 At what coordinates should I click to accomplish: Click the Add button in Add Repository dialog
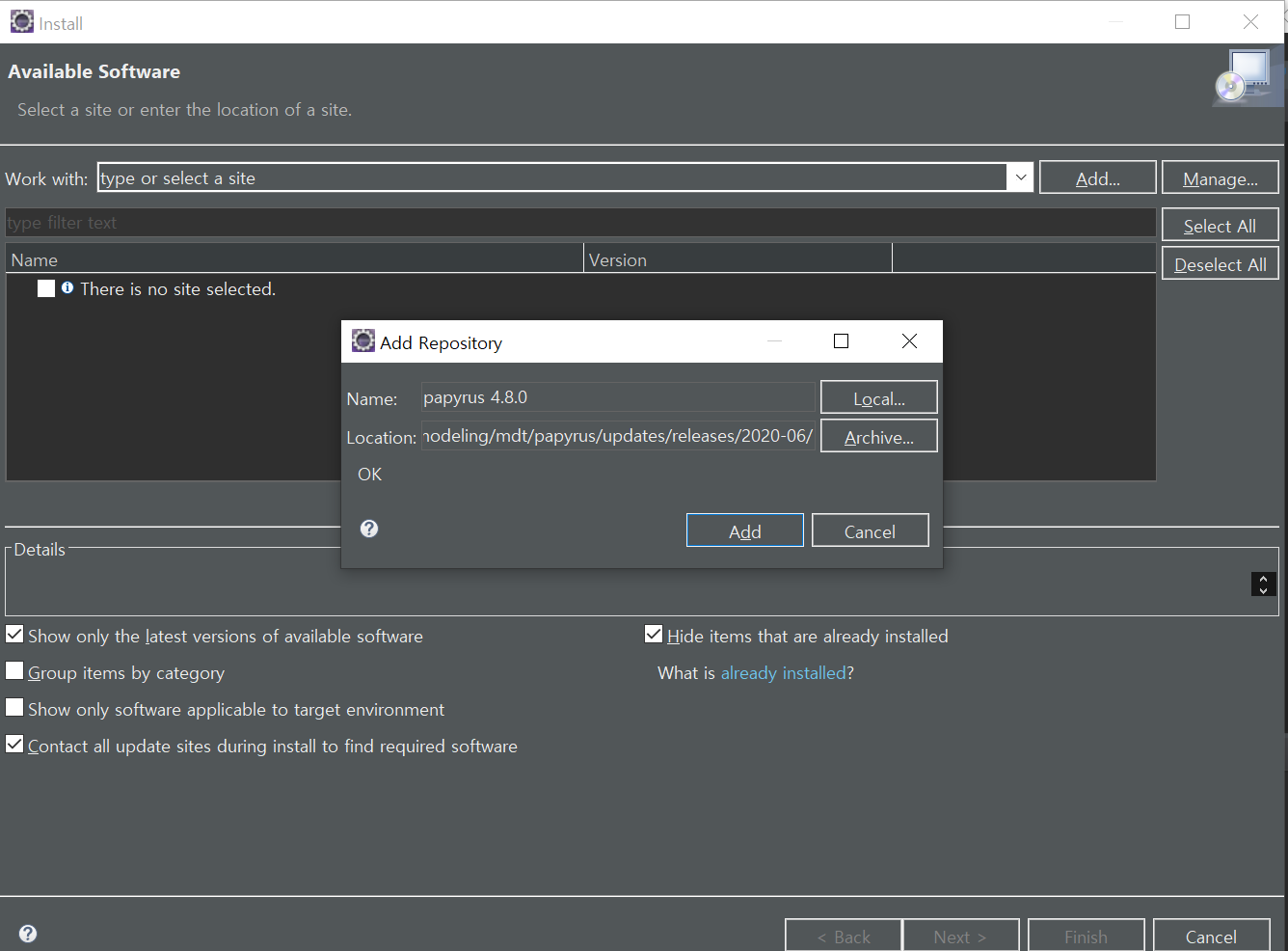(x=745, y=530)
